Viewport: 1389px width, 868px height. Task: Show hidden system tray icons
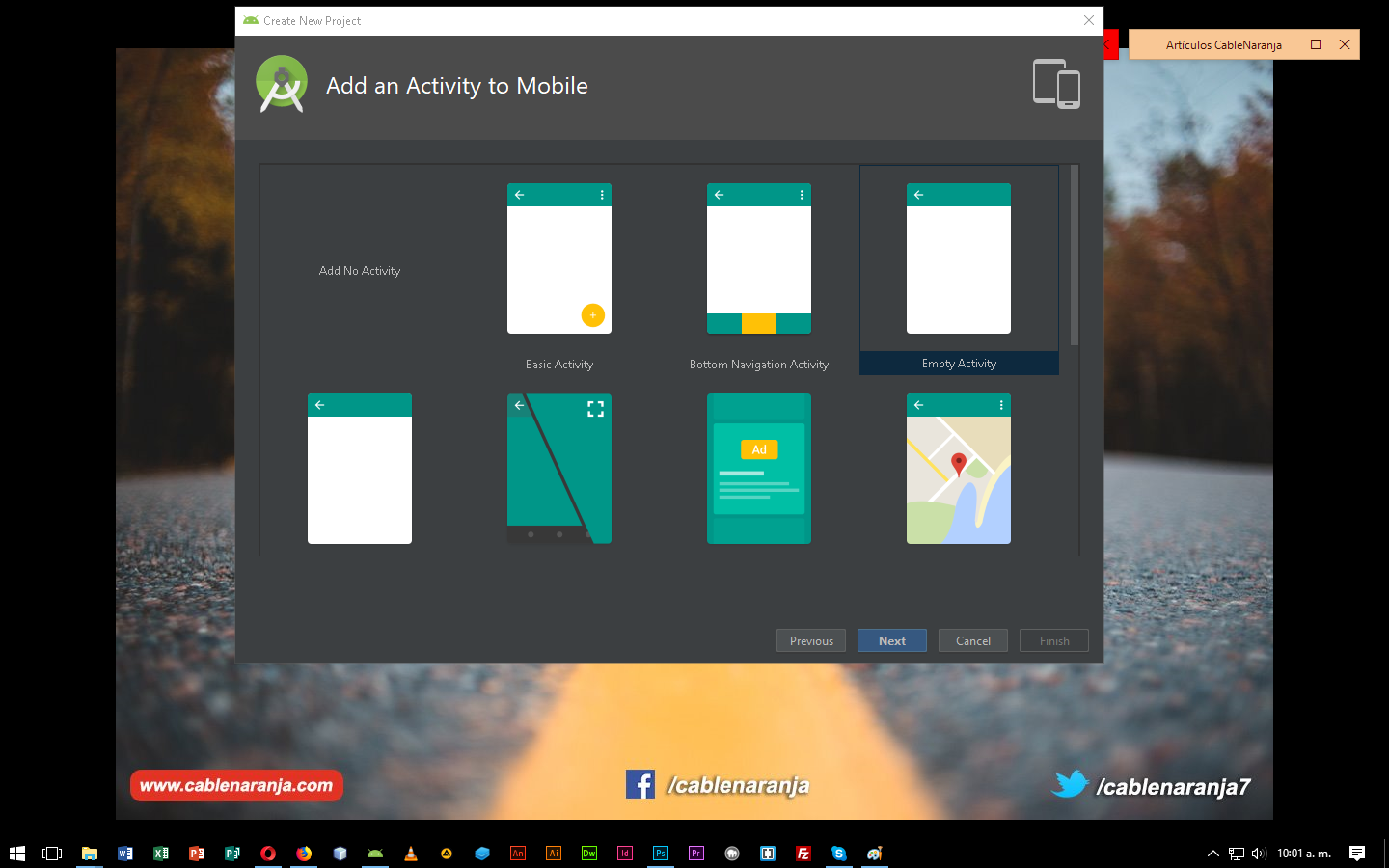(1213, 854)
